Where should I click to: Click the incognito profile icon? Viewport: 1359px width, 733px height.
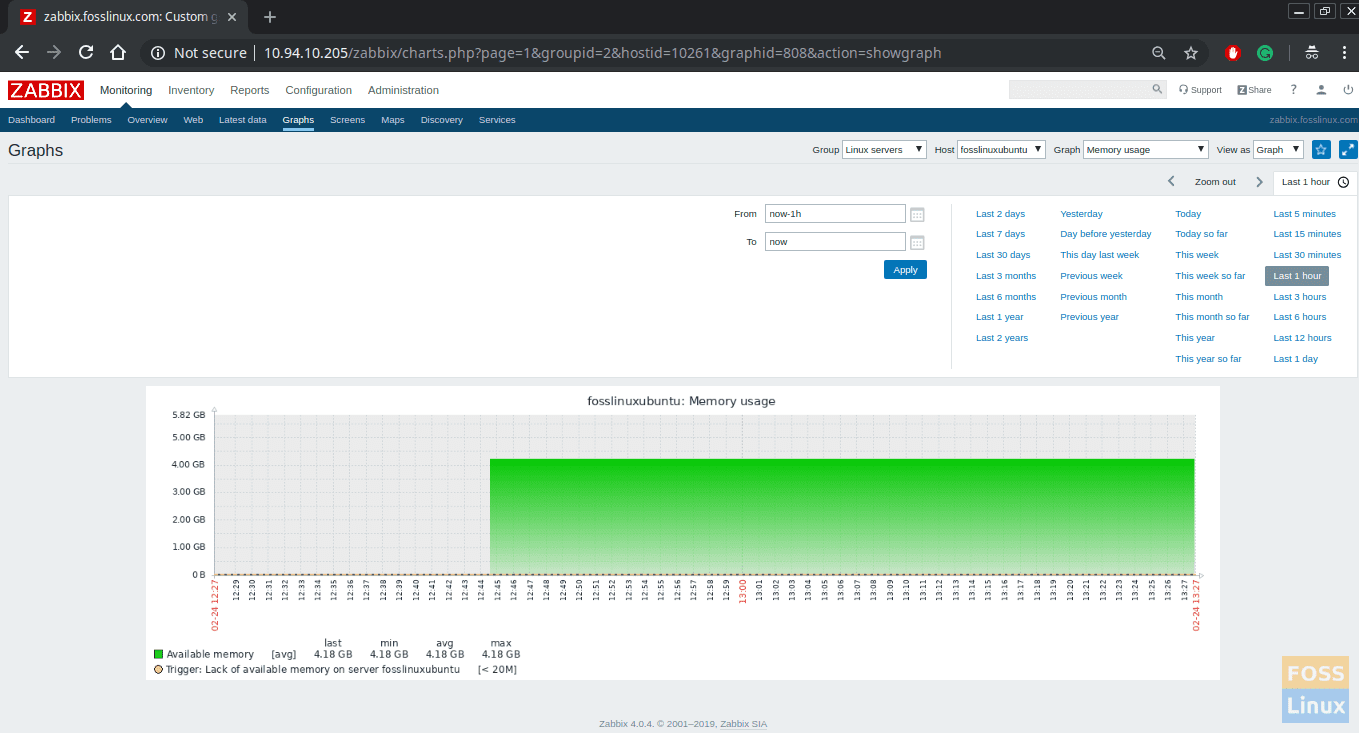pos(1311,53)
